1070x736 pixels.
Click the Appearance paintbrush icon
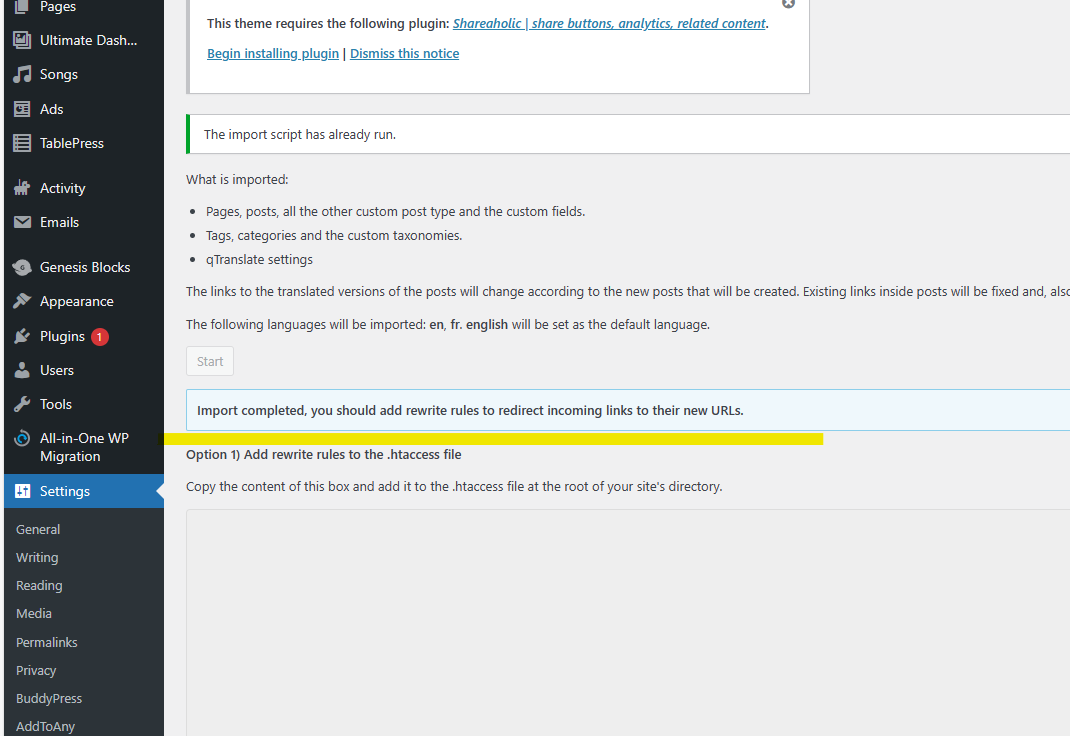[x=22, y=301]
